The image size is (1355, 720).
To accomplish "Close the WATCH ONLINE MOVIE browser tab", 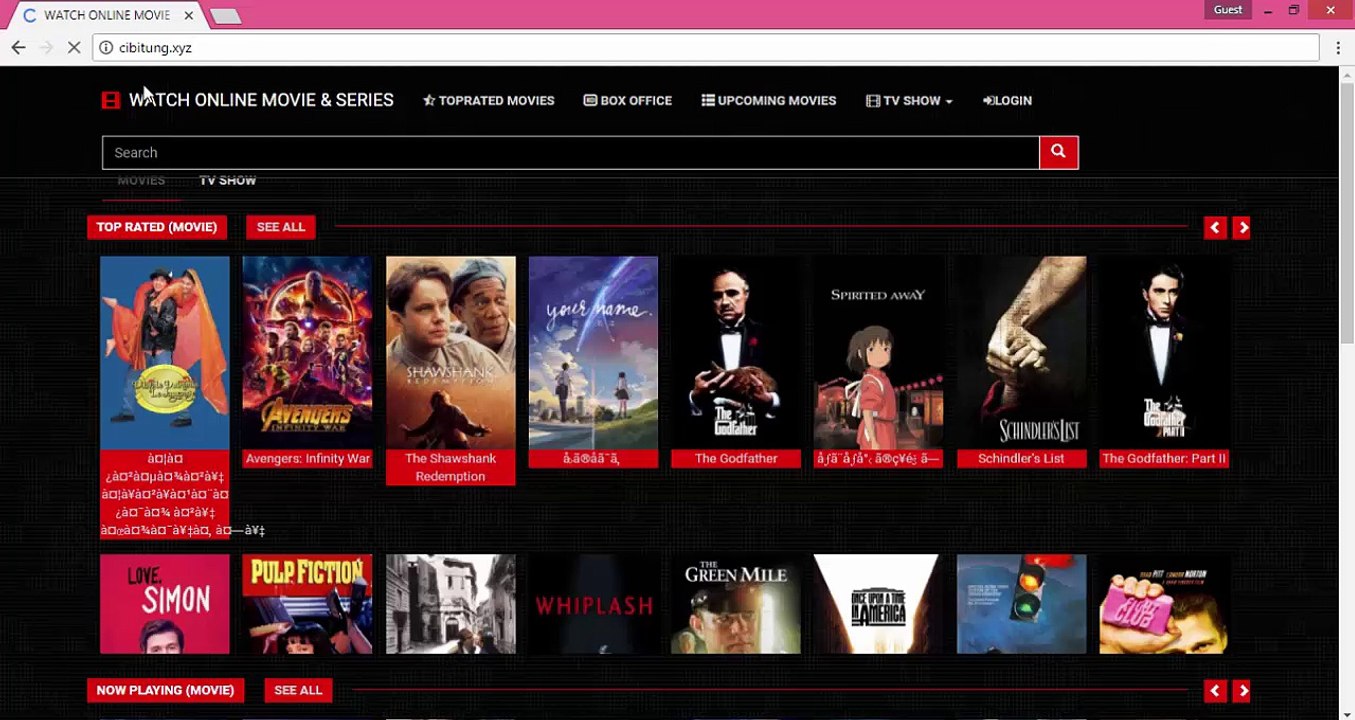I will pos(188,15).
